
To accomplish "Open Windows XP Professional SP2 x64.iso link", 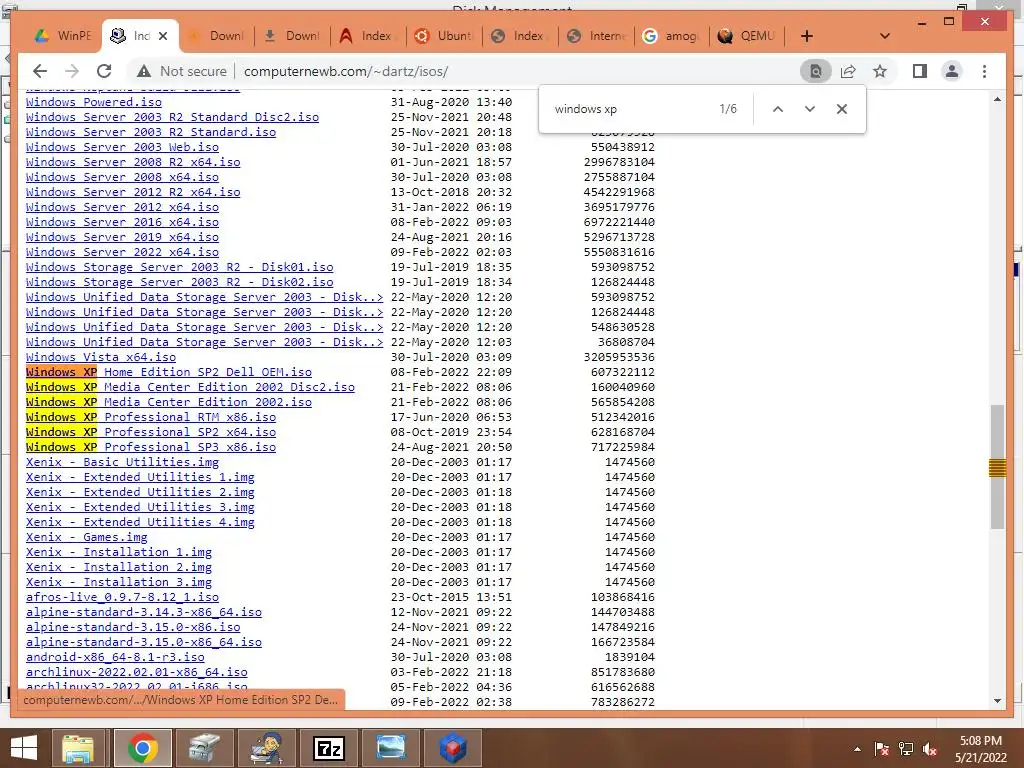I will coord(151,432).
